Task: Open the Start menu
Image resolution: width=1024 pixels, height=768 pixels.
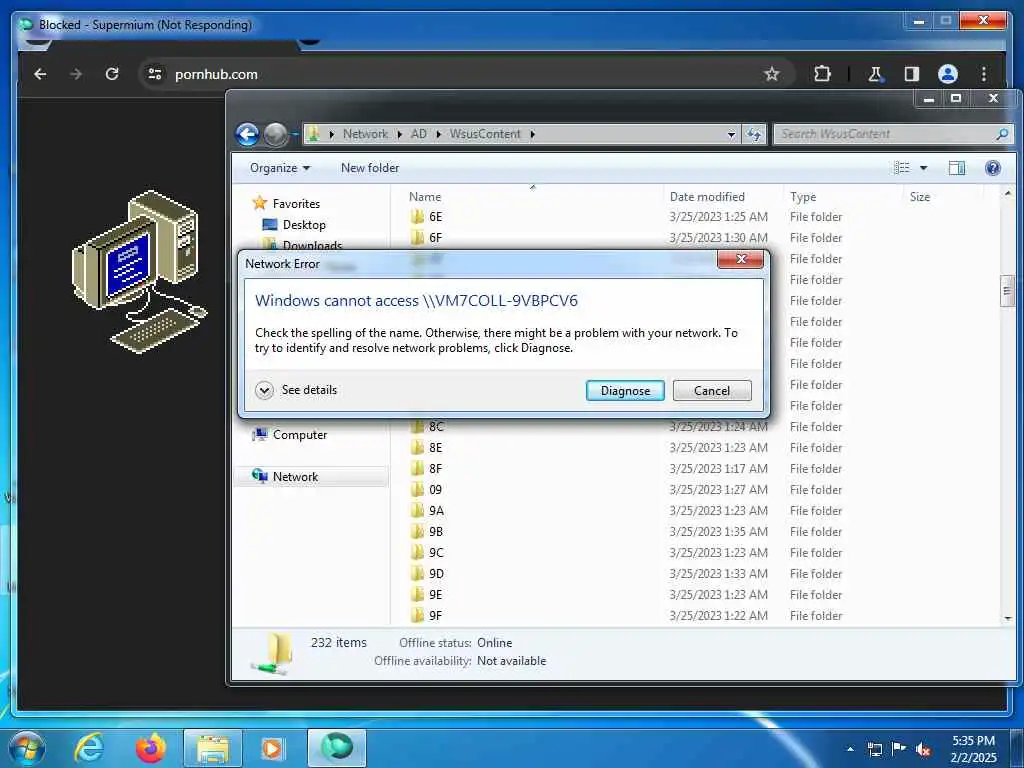Action: [26, 748]
